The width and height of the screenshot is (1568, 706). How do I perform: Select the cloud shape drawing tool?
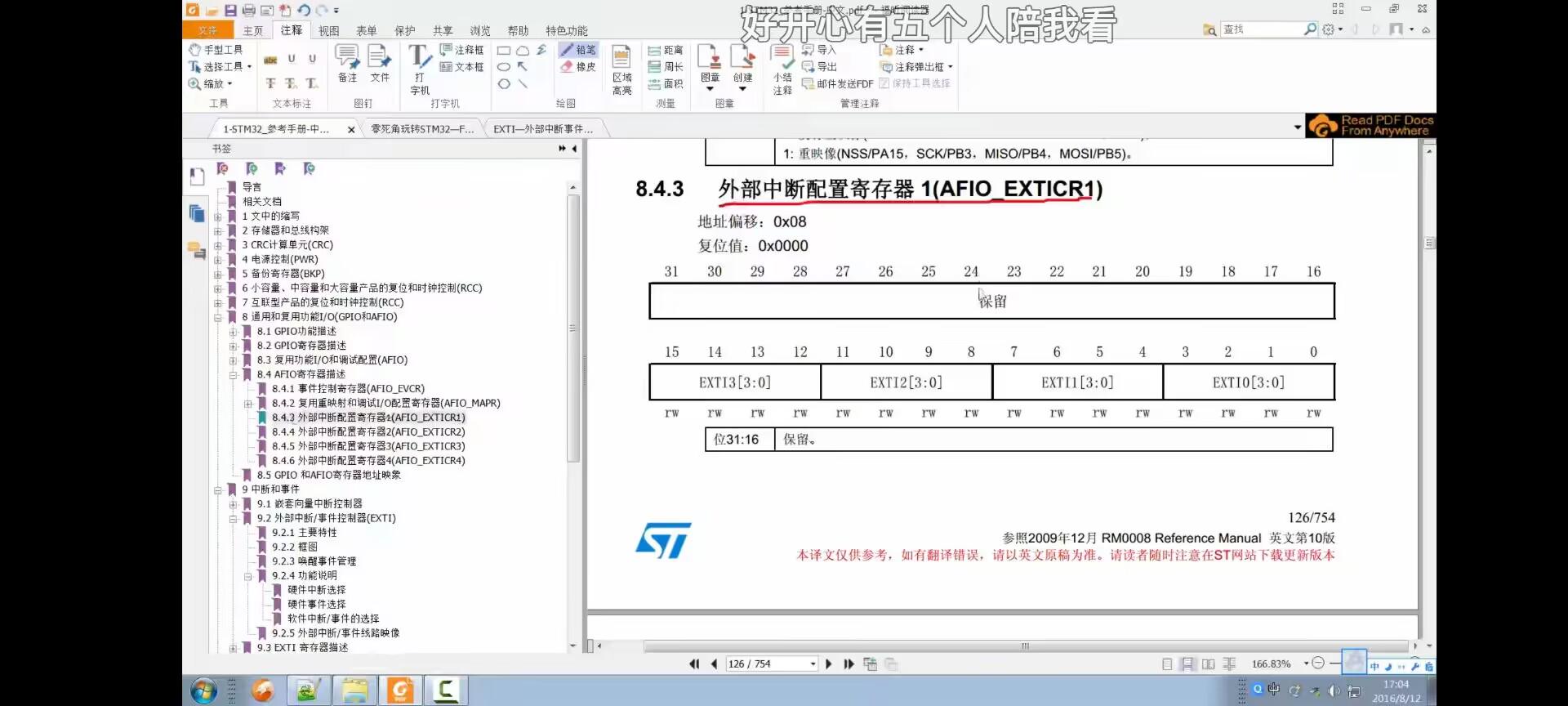click(523, 51)
